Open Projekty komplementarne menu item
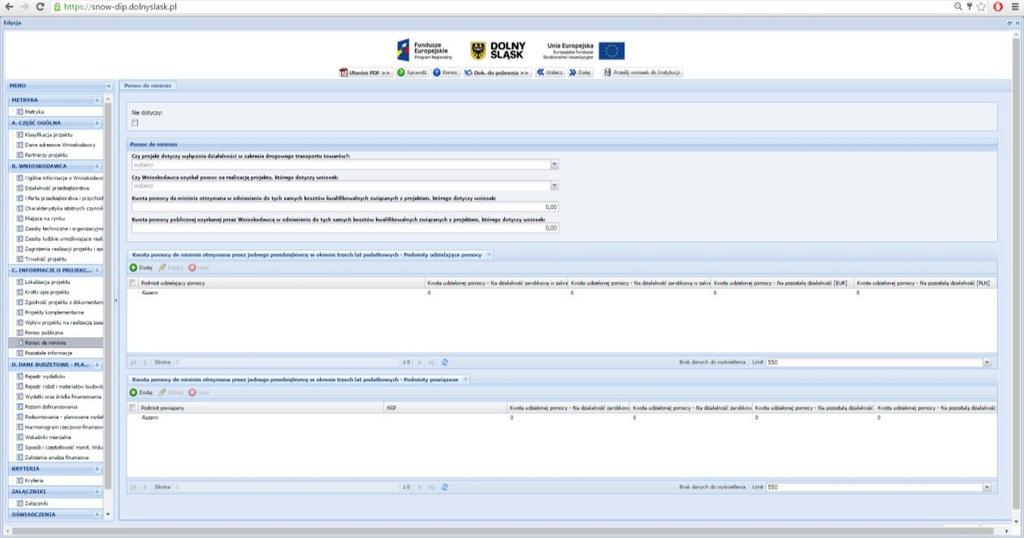This screenshot has width=1024, height=538. [54, 313]
